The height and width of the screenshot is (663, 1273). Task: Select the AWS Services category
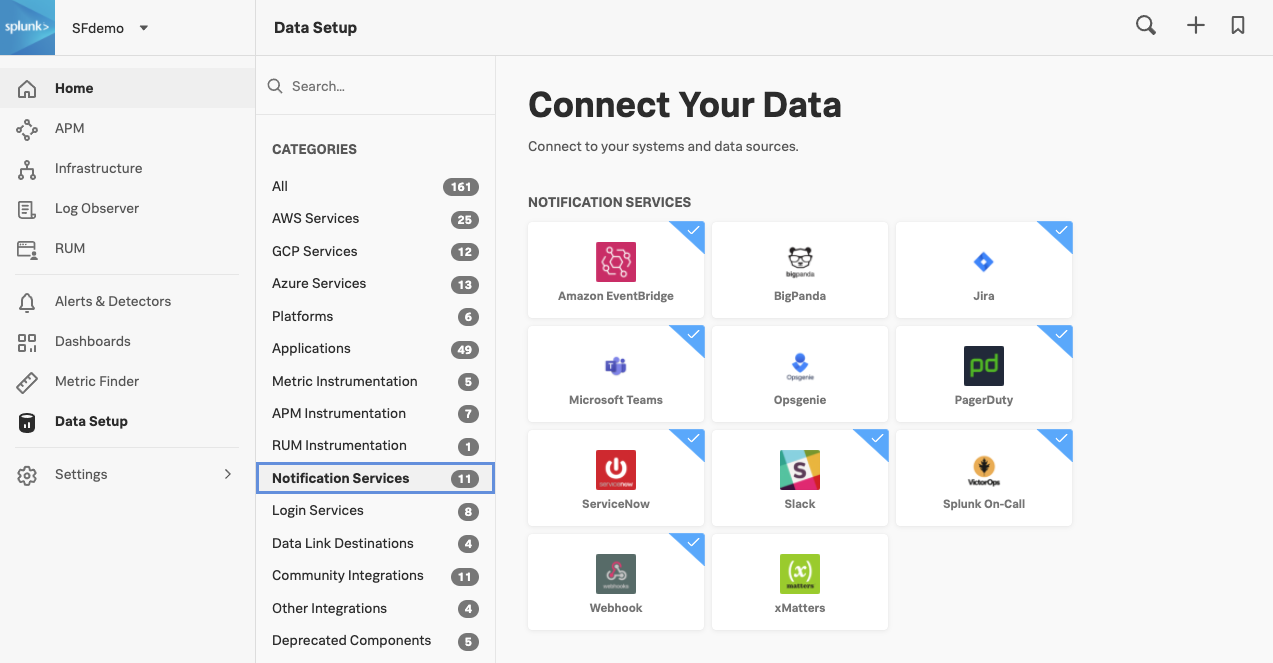click(x=315, y=218)
